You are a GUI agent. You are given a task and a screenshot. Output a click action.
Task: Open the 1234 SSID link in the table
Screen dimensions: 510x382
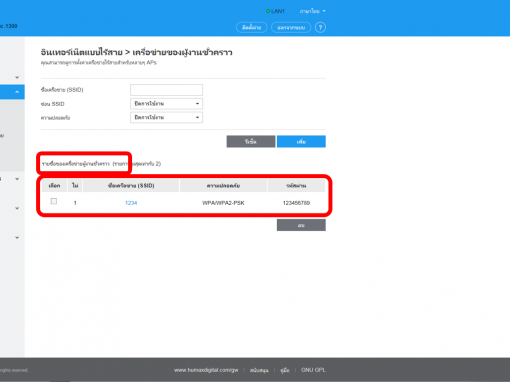[131, 203]
